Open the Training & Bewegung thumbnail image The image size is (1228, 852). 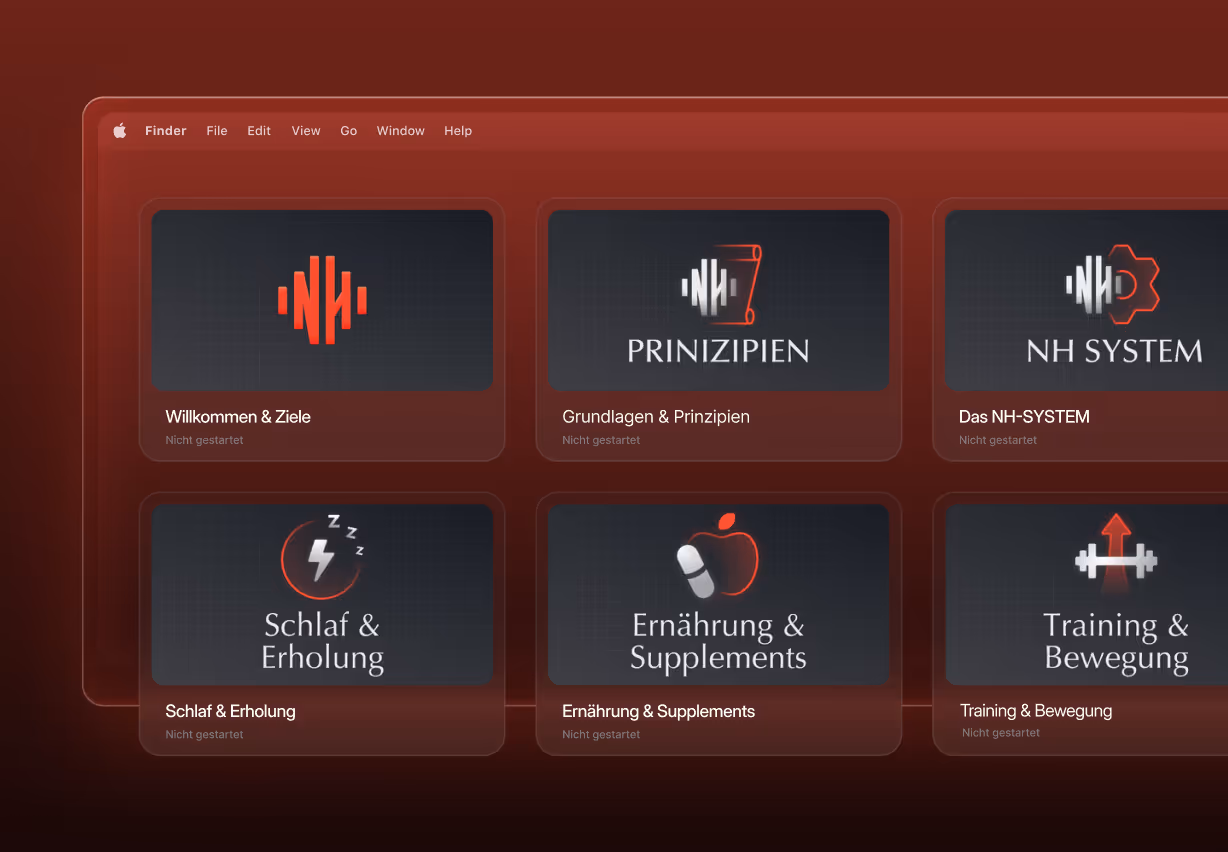point(1087,594)
